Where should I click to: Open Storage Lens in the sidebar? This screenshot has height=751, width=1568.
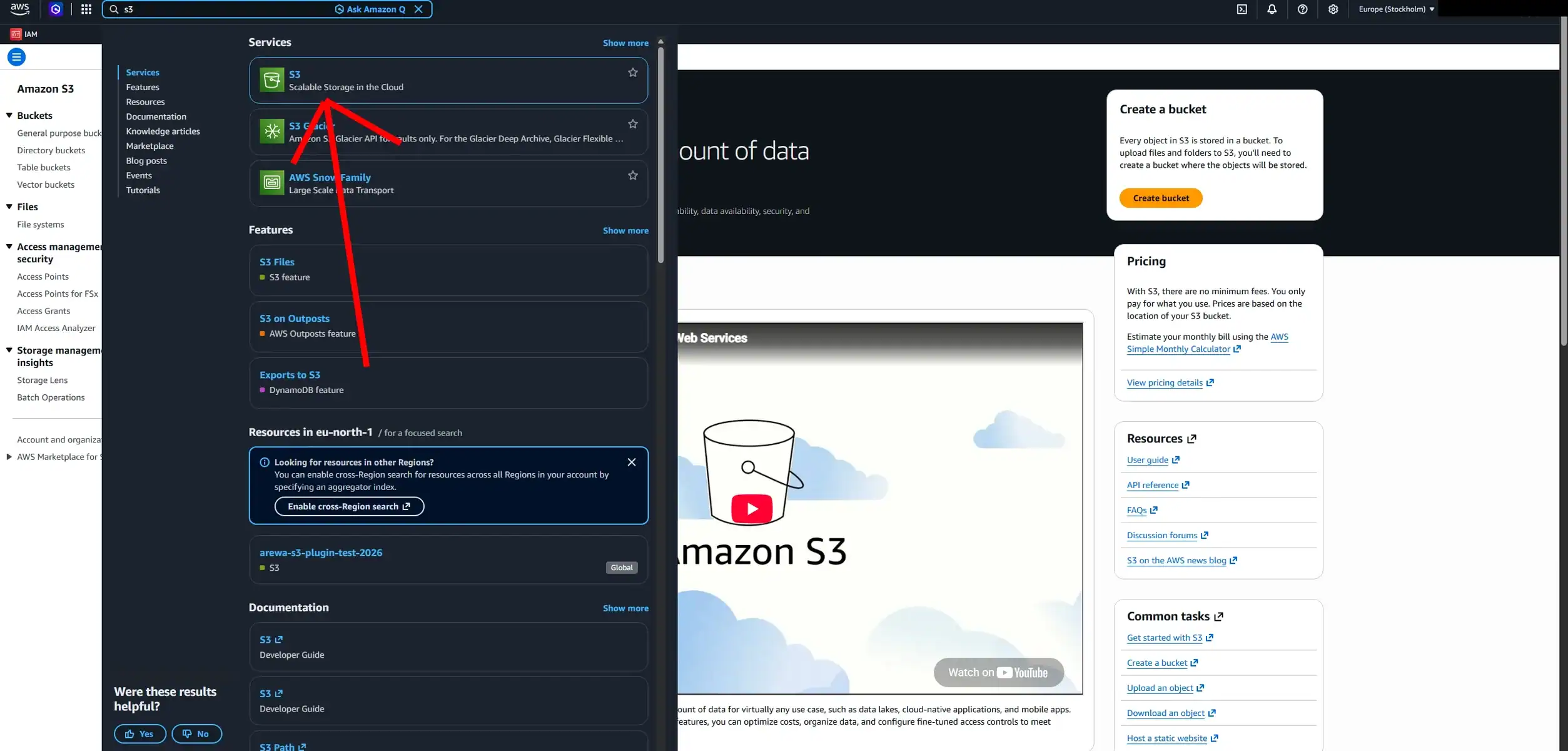42,380
